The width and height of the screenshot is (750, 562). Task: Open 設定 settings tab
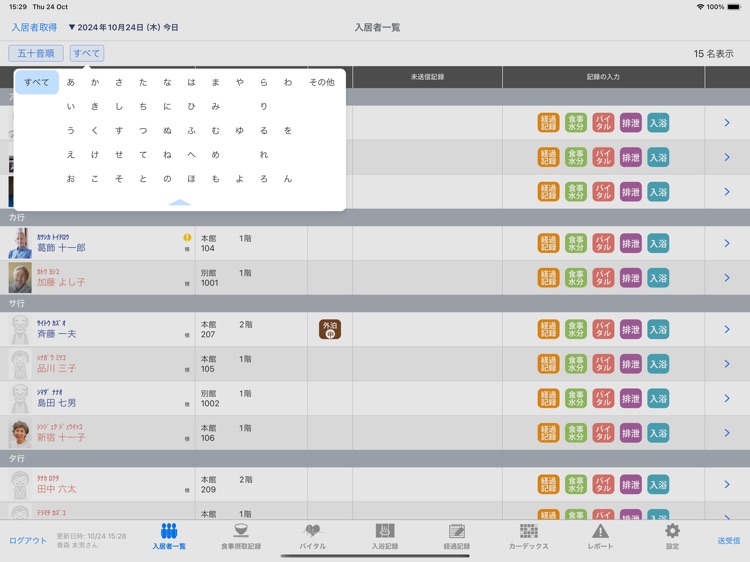[673, 537]
